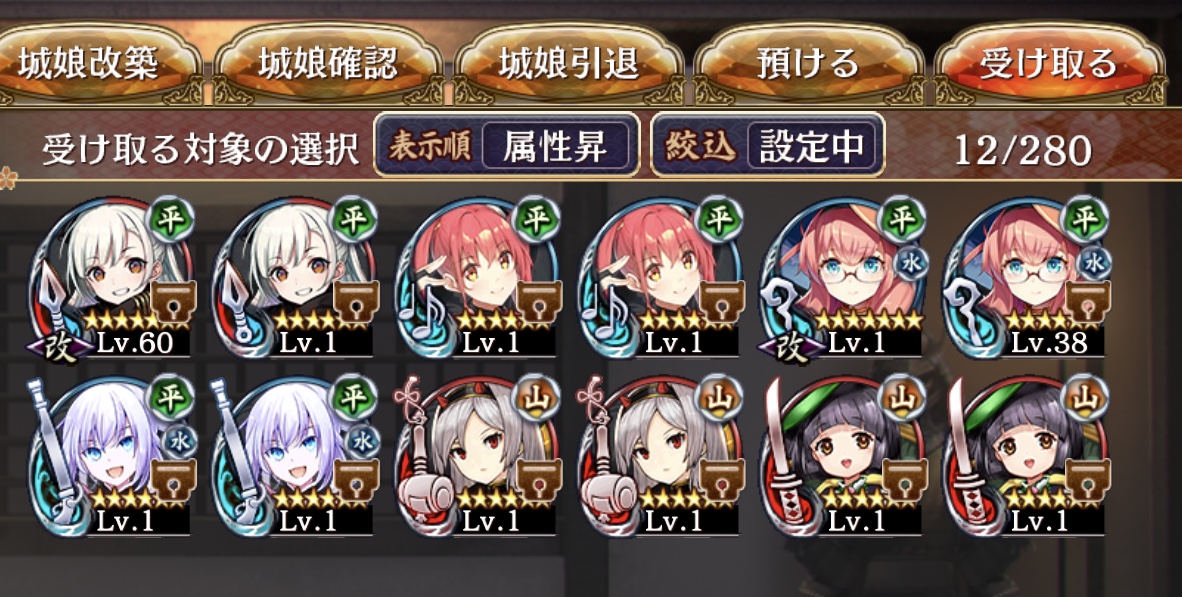Select first horned silver-haired hammer girl
Viewport: 1182px width, 597px height.
[x=478, y=458]
